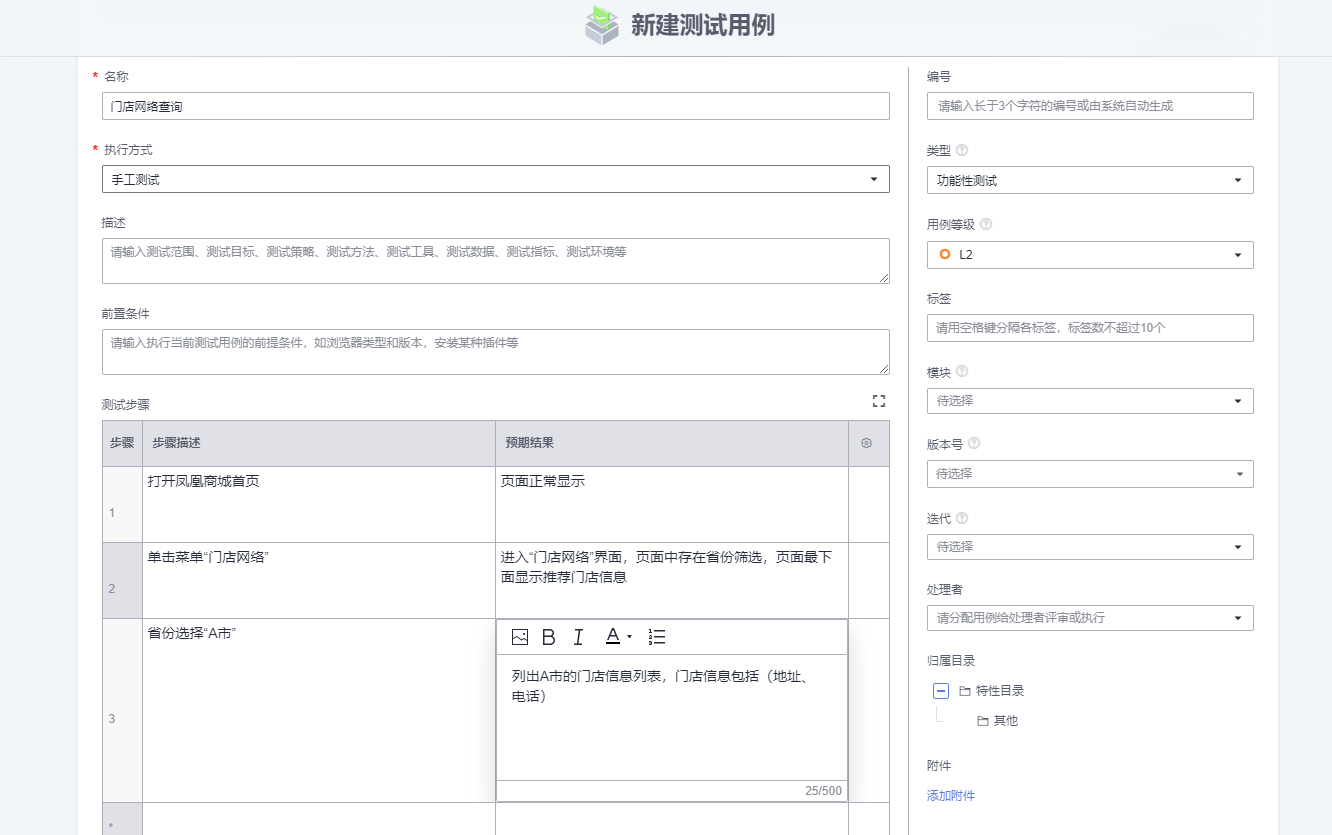1332x835 pixels.
Task: Collapse the 特性目录 tree node
Action: coord(941,690)
